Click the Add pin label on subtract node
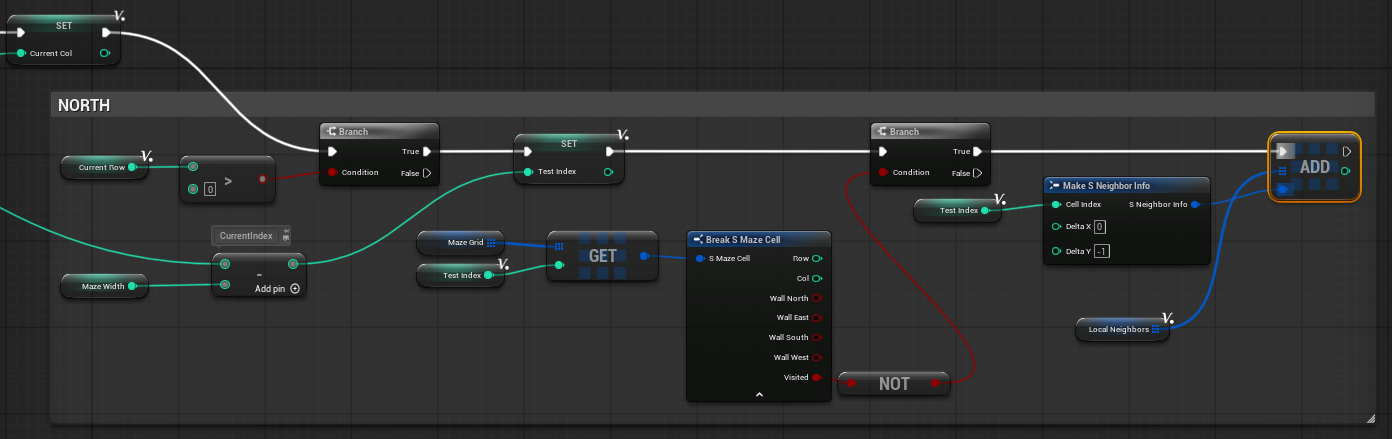 [269, 288]
